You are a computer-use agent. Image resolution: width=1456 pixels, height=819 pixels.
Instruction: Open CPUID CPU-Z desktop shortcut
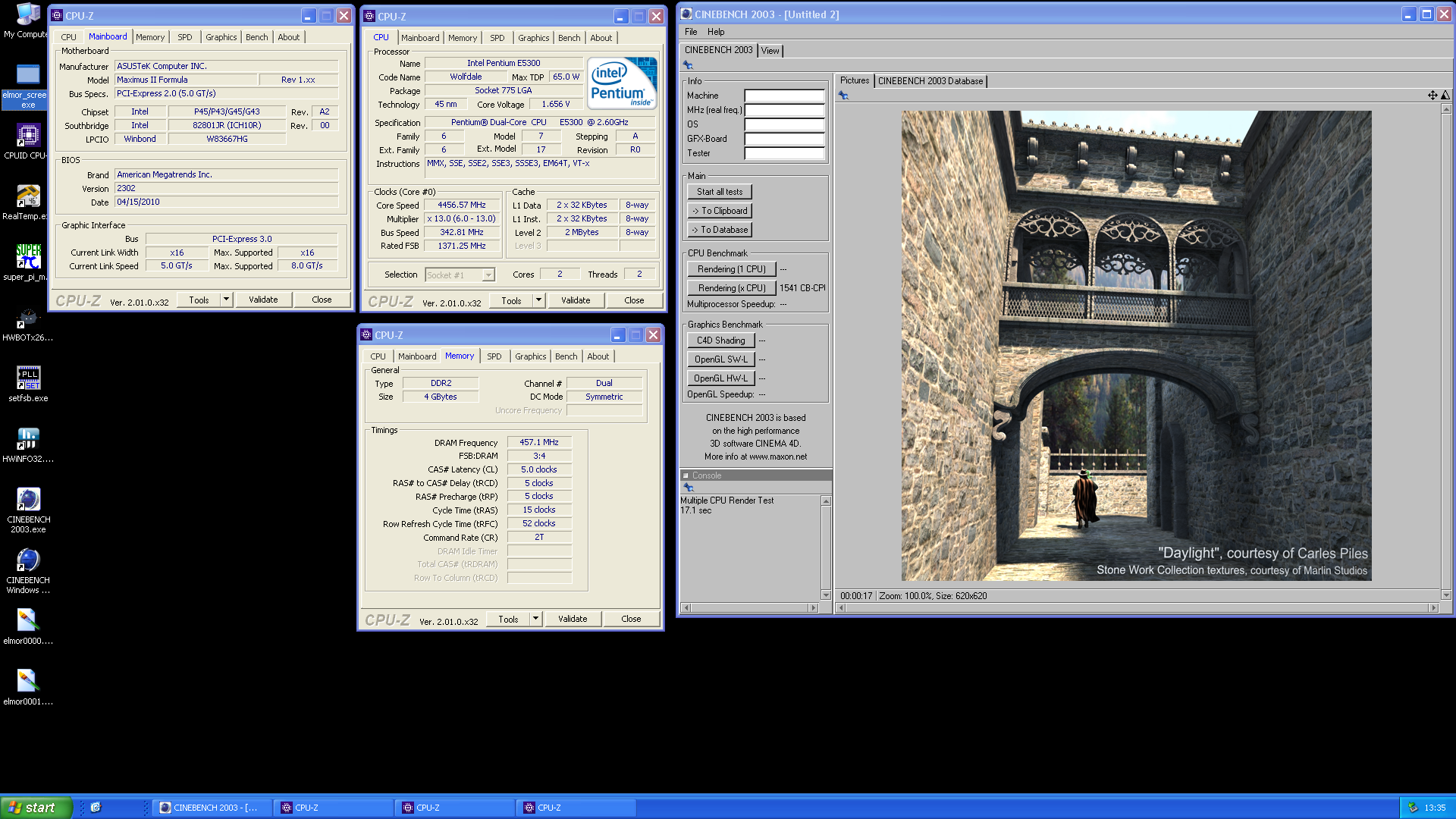pos(27,141)
